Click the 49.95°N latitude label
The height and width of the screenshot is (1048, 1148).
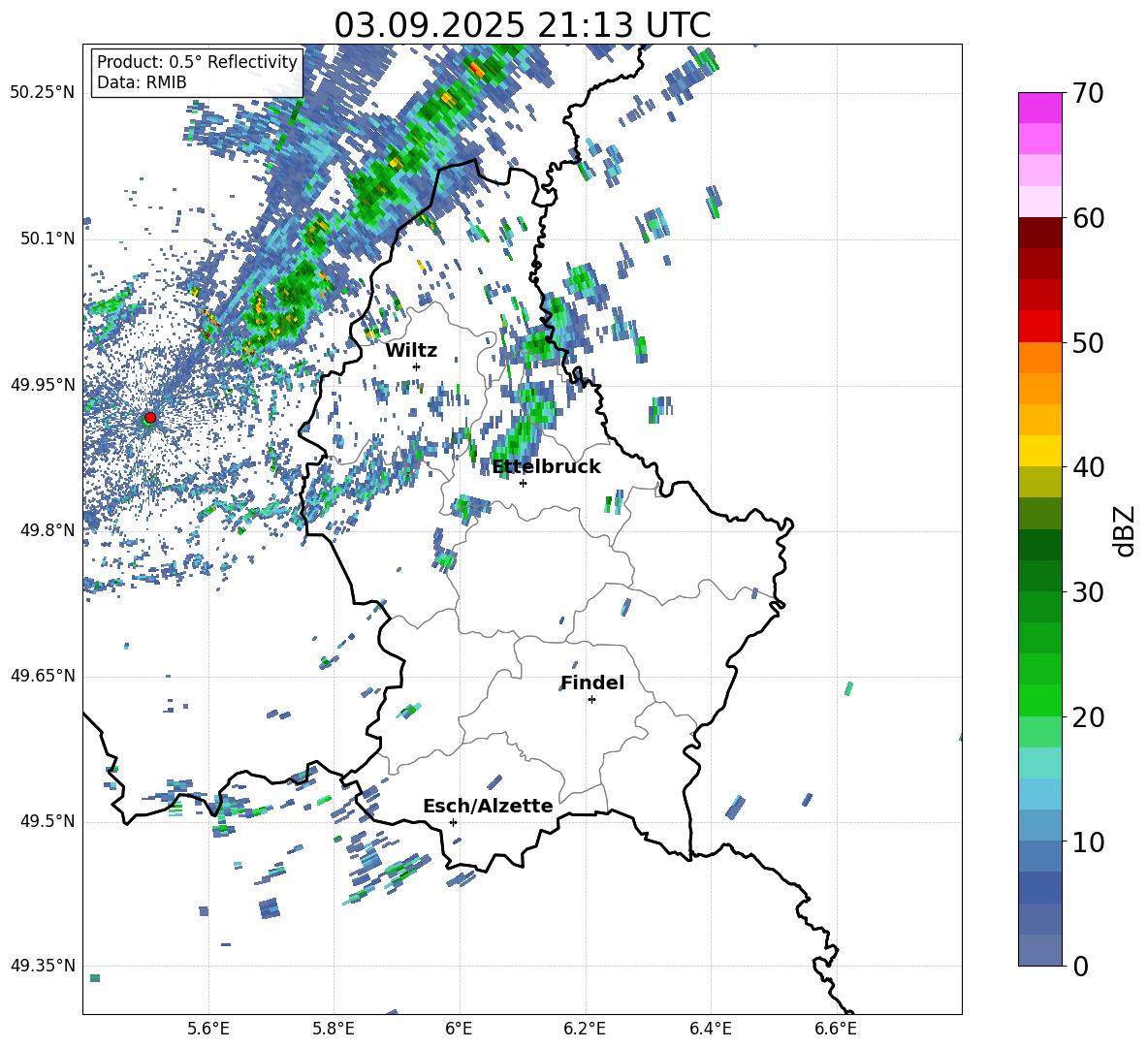[43, 384]
